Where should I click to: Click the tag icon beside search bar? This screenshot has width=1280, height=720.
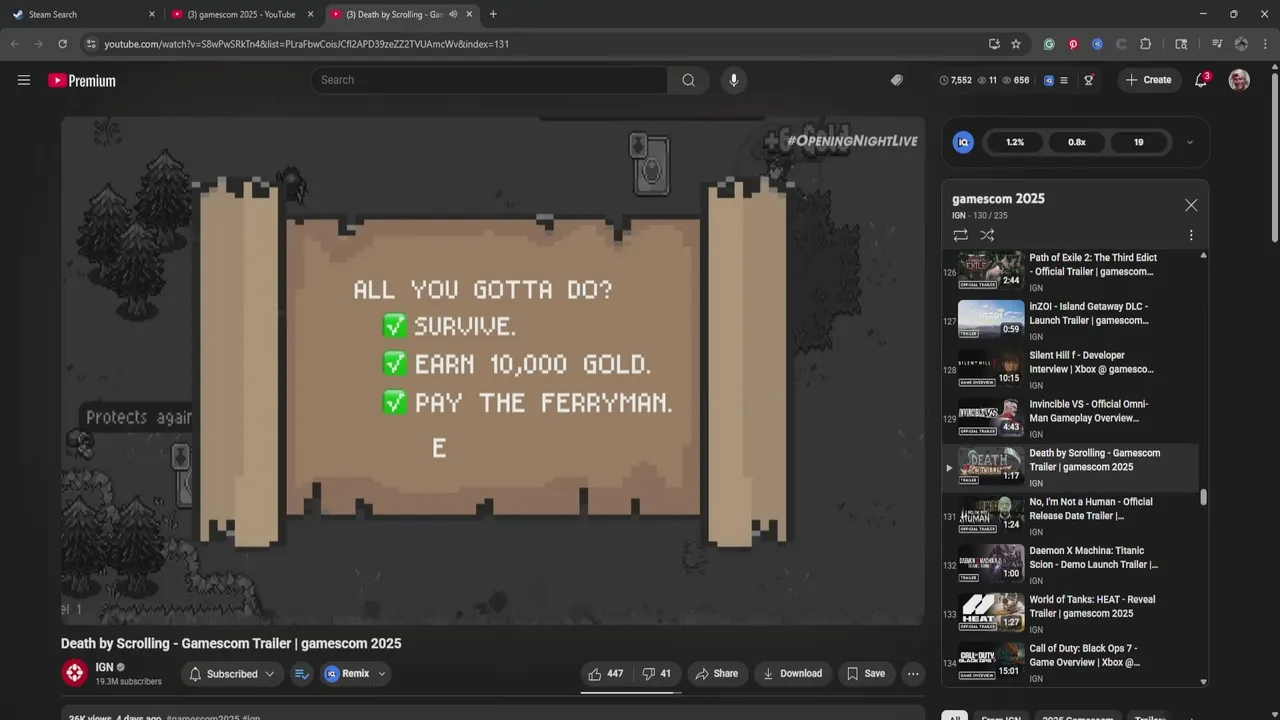click(x=897, y=80)
